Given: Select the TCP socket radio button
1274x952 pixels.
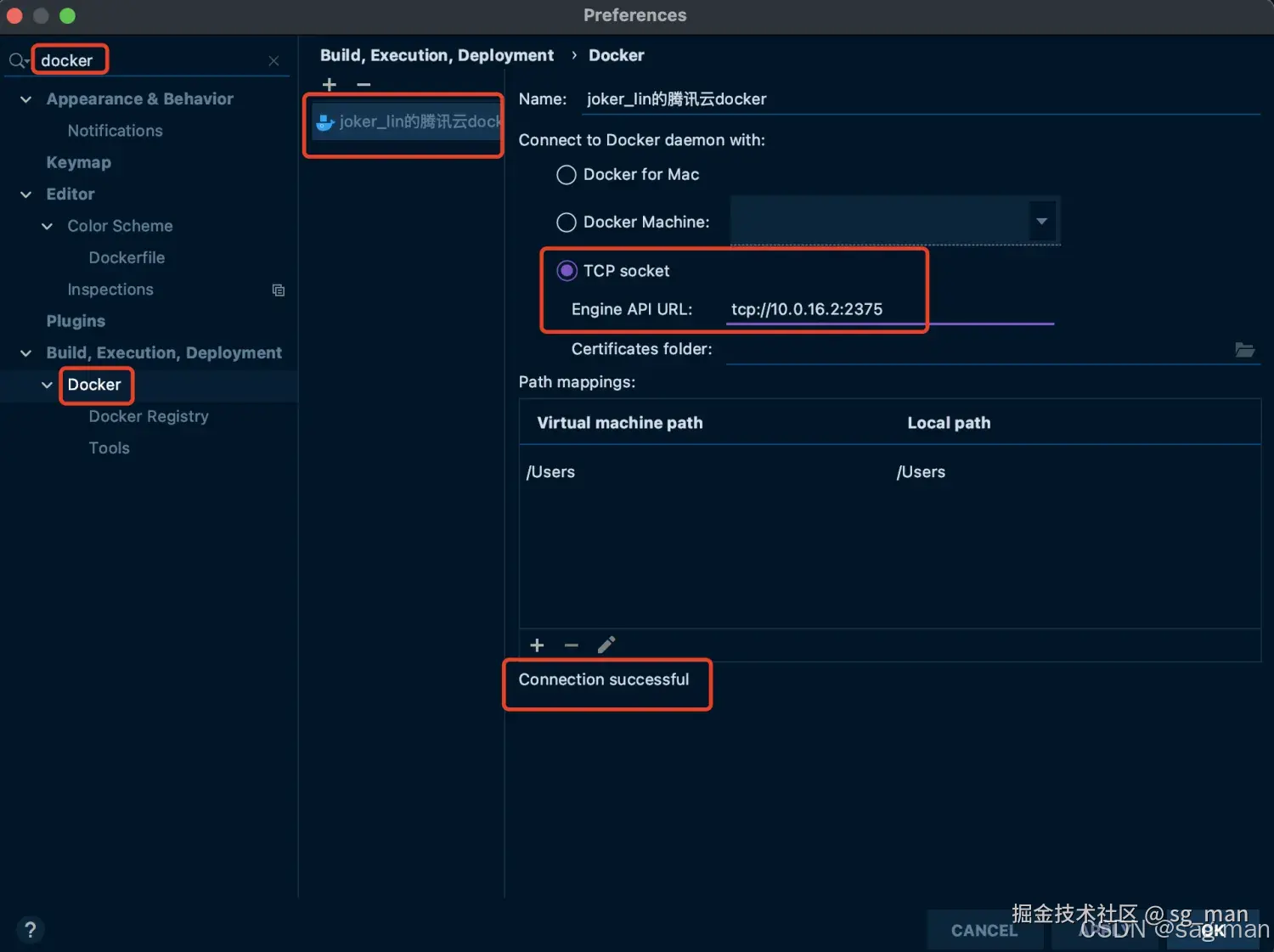Looking at the screenshot, I should (567, 271).
